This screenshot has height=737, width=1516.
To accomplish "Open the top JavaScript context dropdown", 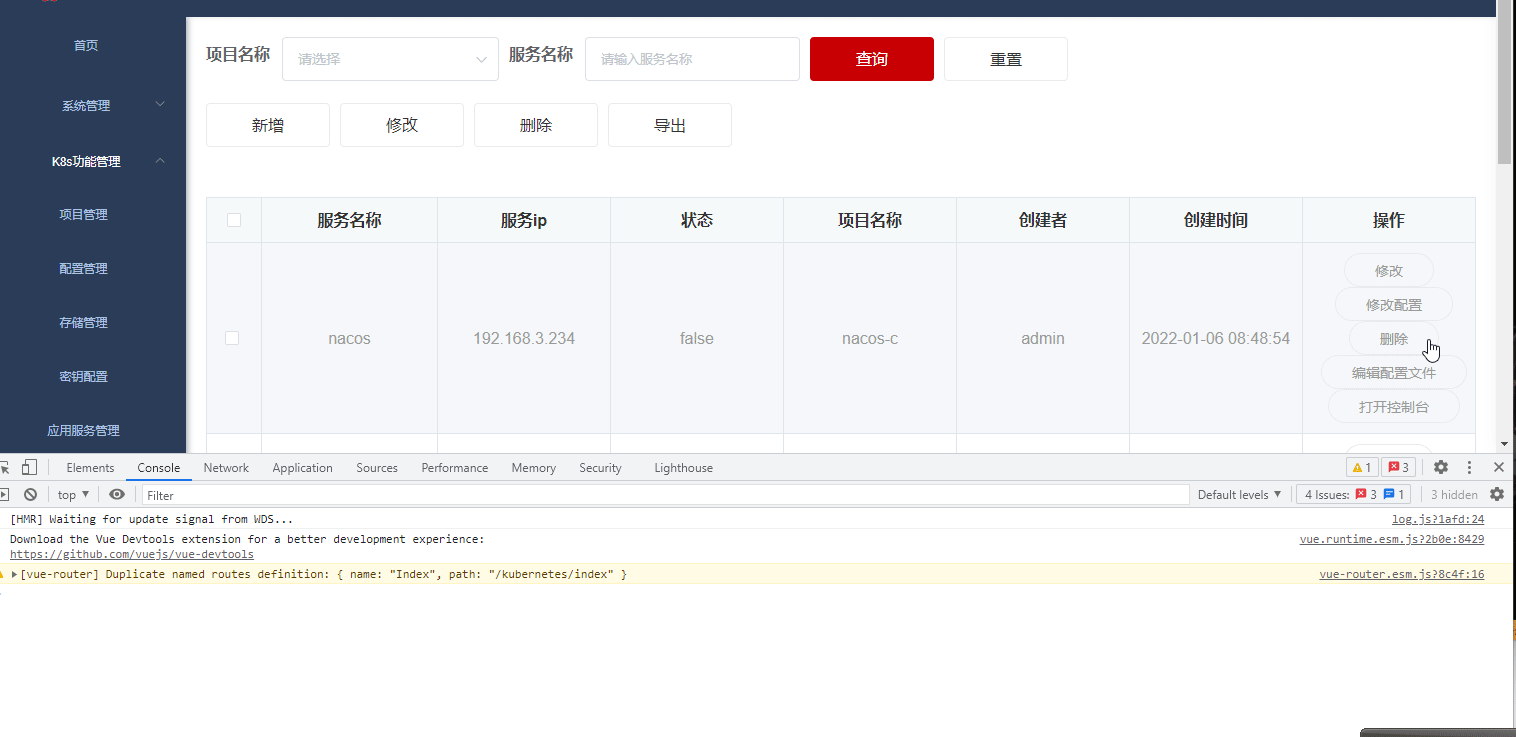I will (73, 494).
